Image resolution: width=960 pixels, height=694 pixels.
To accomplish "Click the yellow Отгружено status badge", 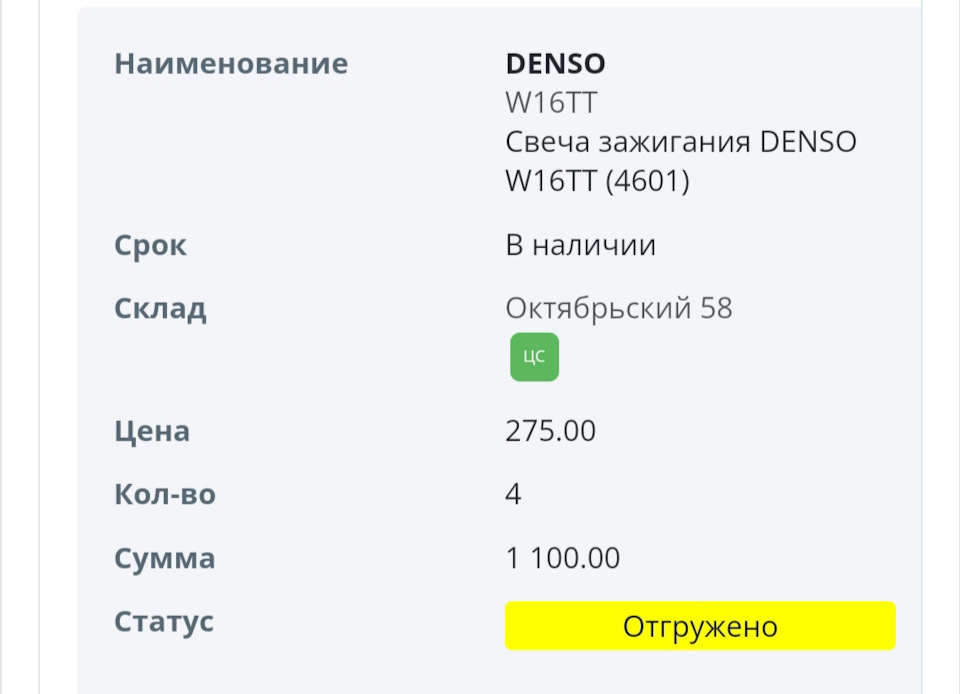I will click(700, 627).
